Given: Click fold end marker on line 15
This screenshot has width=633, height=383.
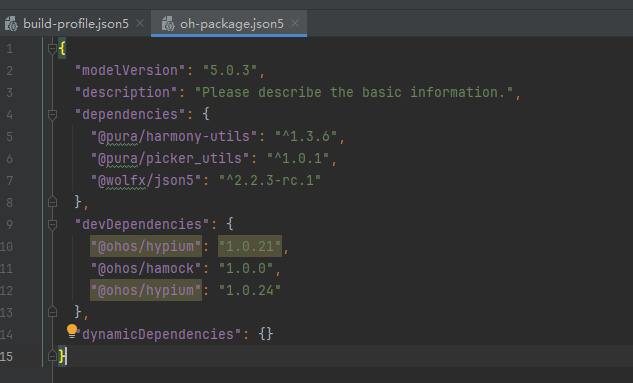Looking at the screenshot, I should [x=52, y=356].
